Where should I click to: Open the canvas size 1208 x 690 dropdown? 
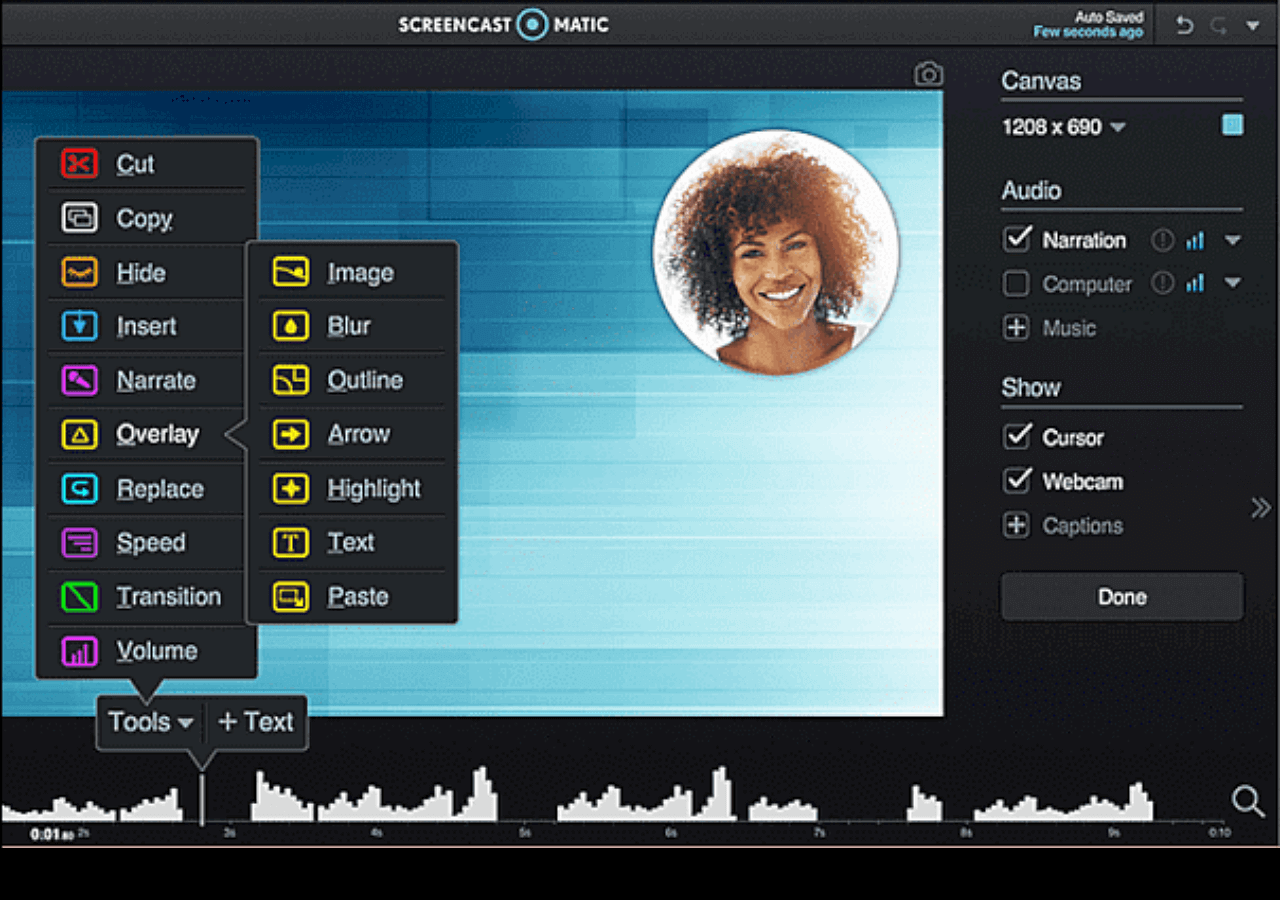(1064, 127)
